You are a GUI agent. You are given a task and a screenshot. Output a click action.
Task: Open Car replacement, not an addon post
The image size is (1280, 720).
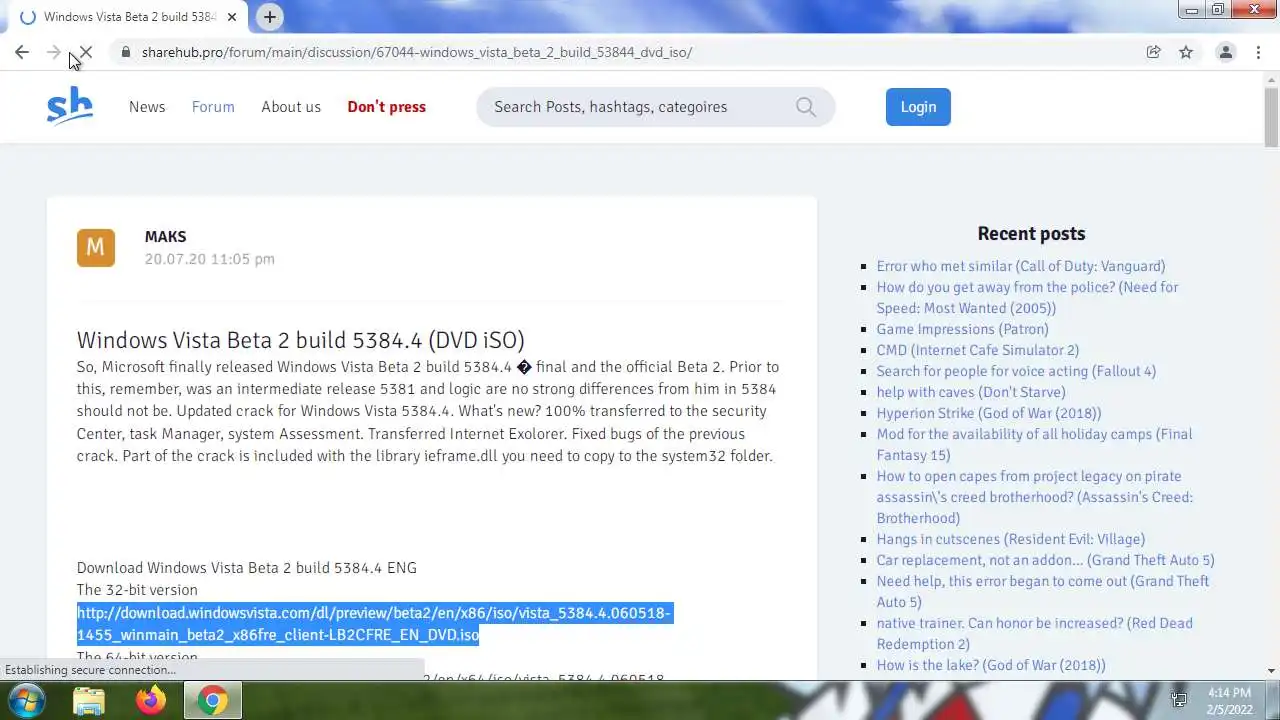pos(1046,560)
